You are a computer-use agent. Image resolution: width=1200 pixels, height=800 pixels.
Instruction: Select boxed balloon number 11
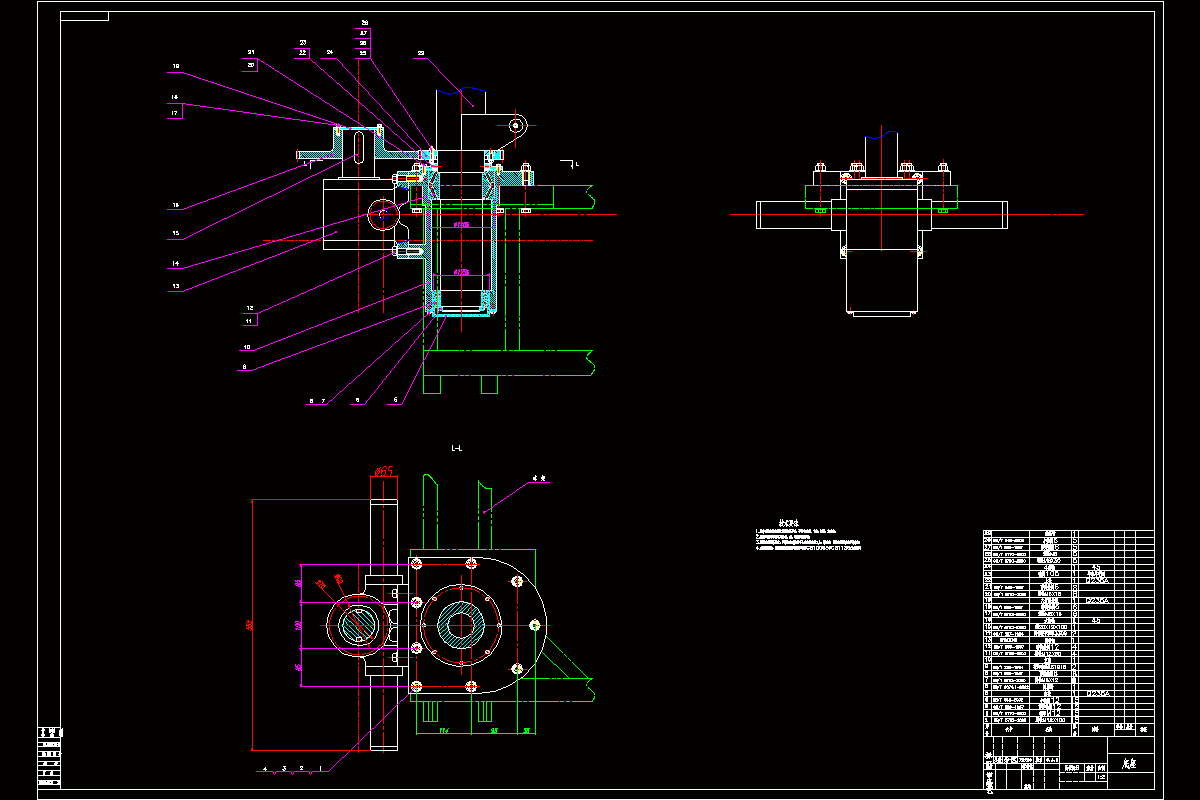[x=249, y=320]
